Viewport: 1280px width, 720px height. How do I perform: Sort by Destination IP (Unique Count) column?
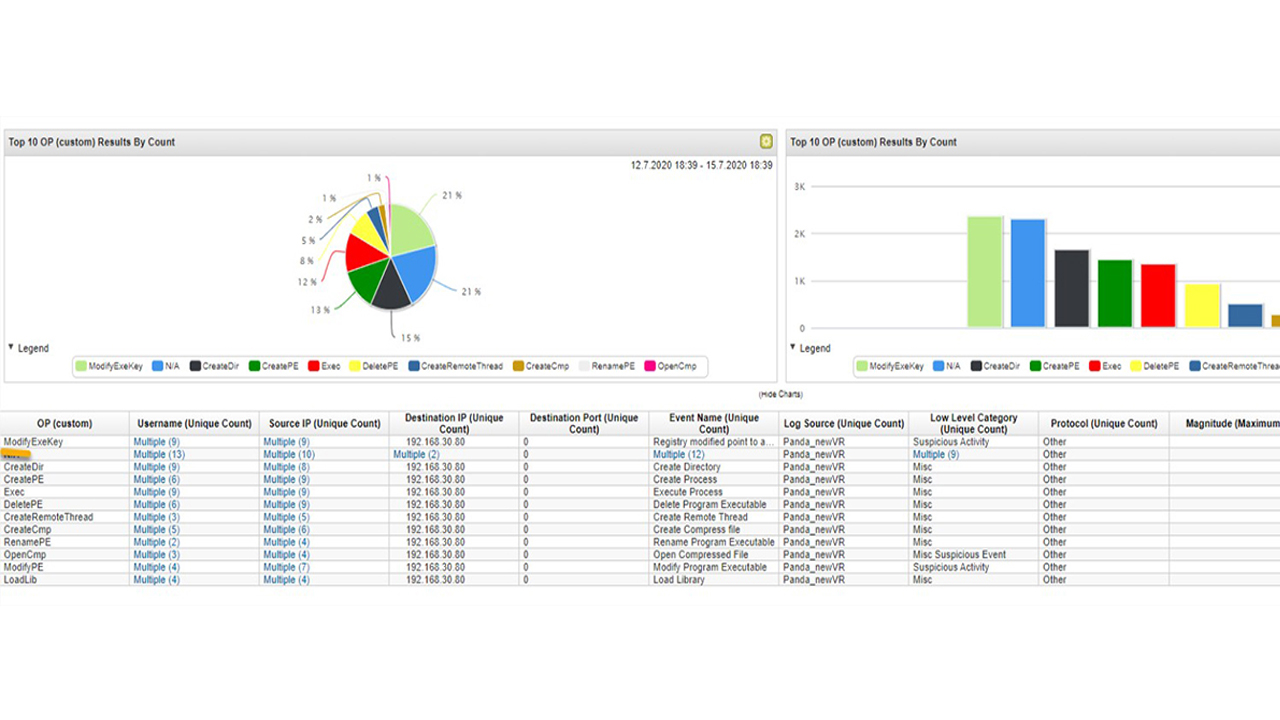454,424
